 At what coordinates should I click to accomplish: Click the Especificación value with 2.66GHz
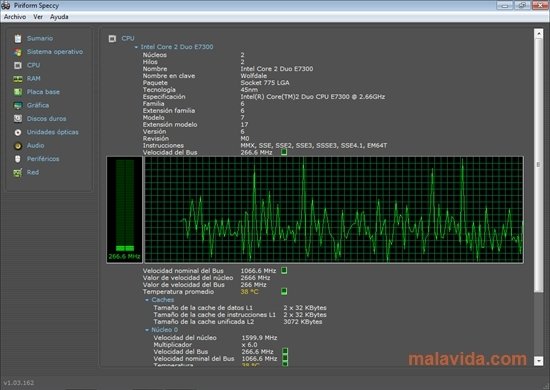pos(313,96)
